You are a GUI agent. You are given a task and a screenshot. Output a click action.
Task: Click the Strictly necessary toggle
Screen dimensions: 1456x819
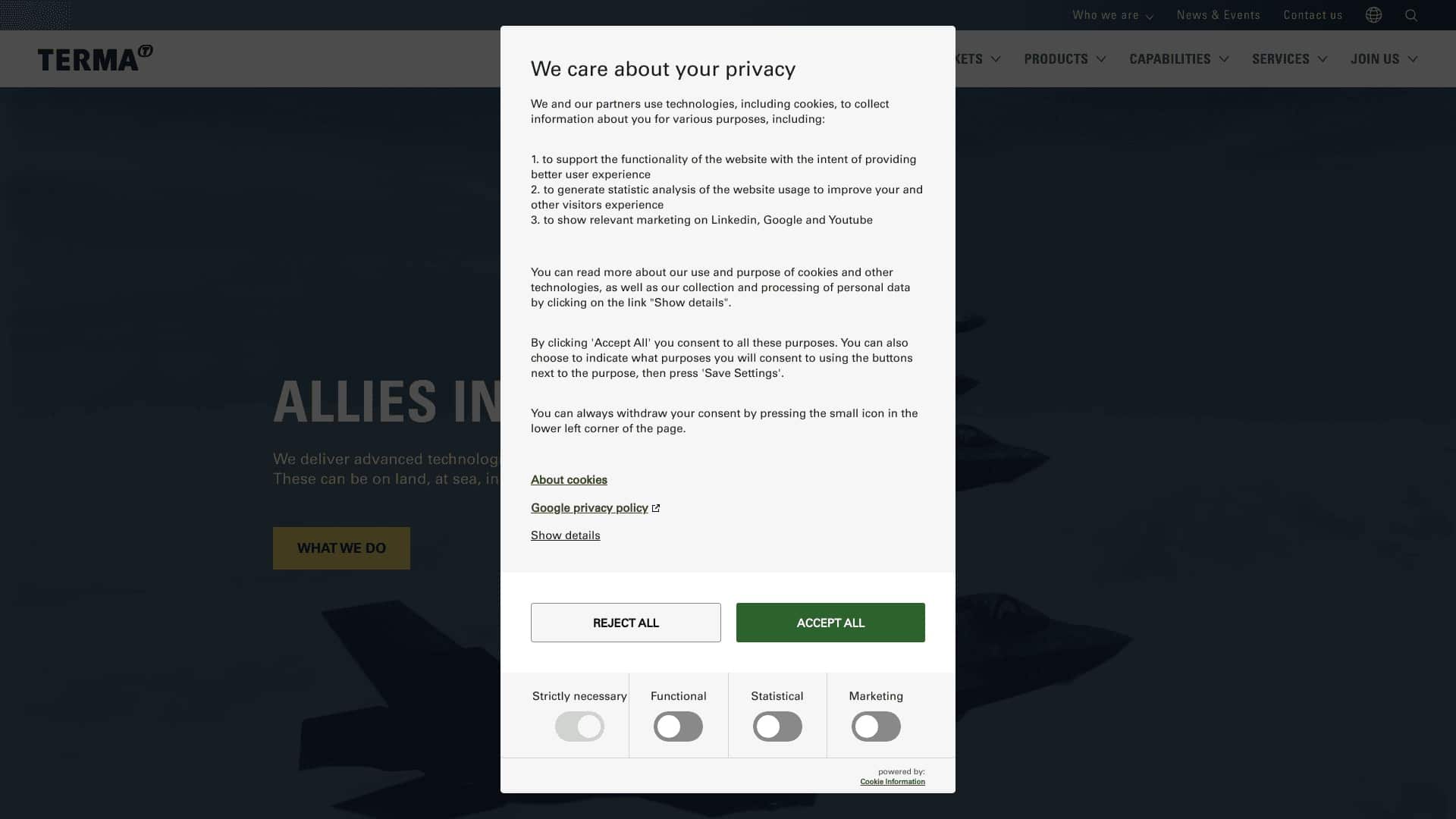point(579,726)
